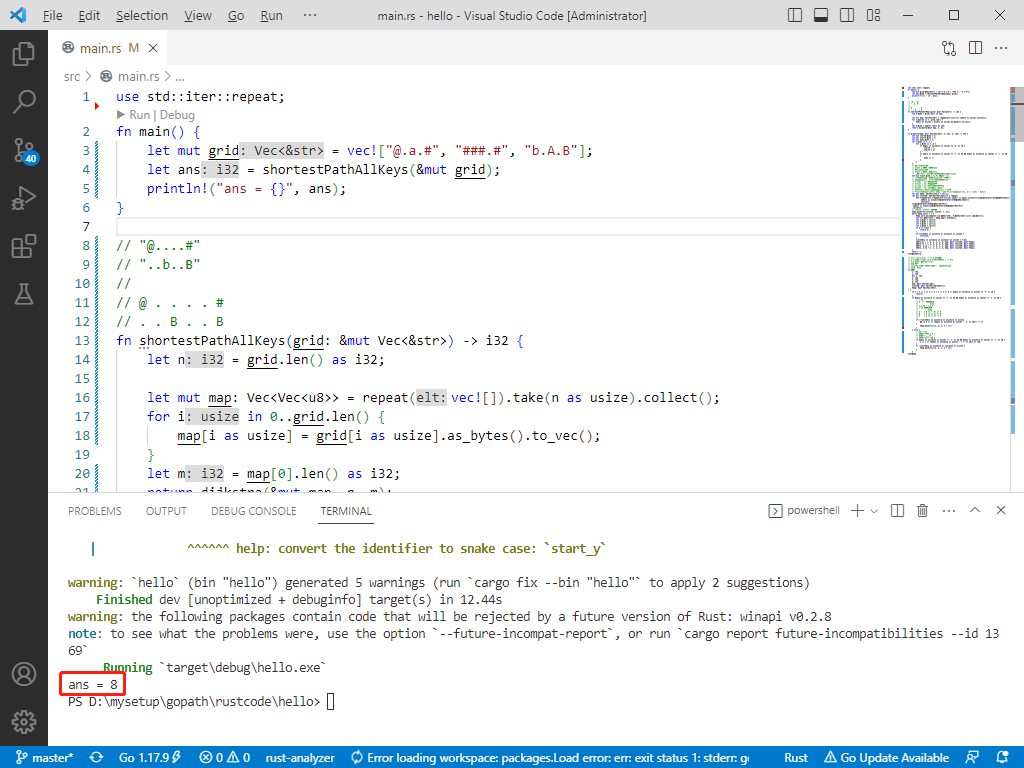Kill the terminal with trash icon

[922, 511]
